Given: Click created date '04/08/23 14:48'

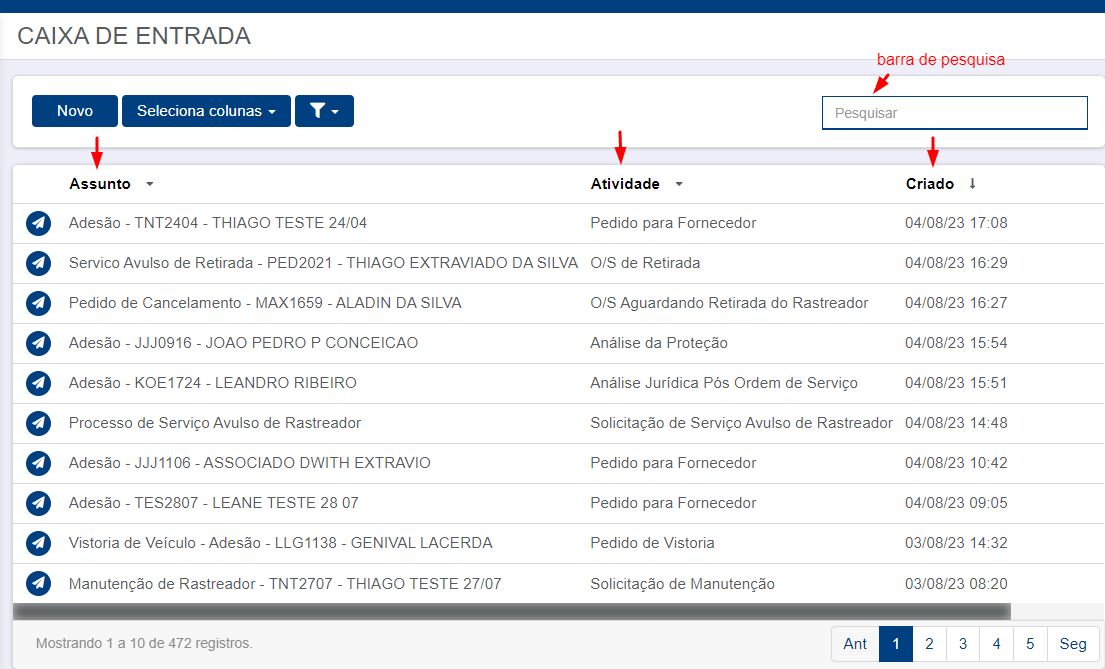Looking at the screenshot, I should click(956, 423).
